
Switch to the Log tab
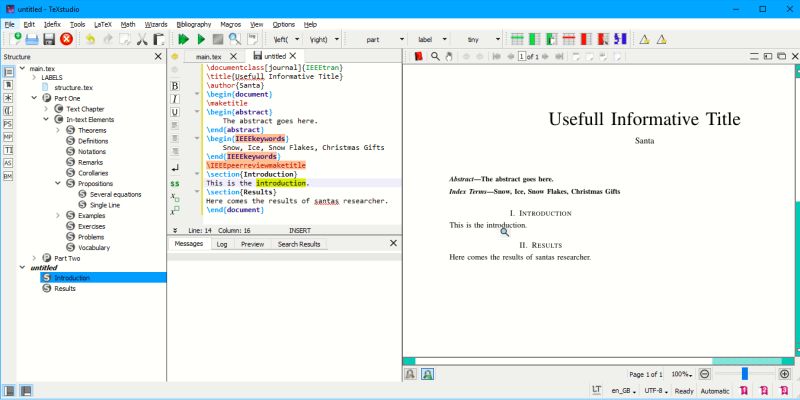pyautogui.click(x=222, y=244)
